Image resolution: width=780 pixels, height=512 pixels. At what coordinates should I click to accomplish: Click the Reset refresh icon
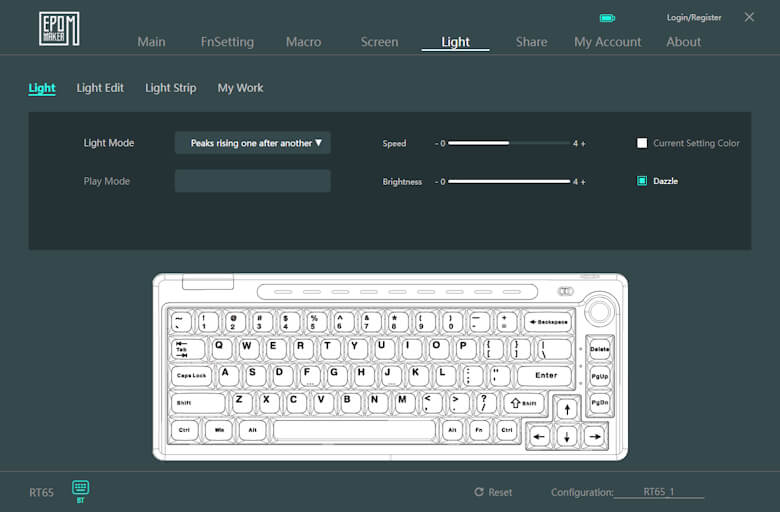pyautogui.click(x=479, y=492)
